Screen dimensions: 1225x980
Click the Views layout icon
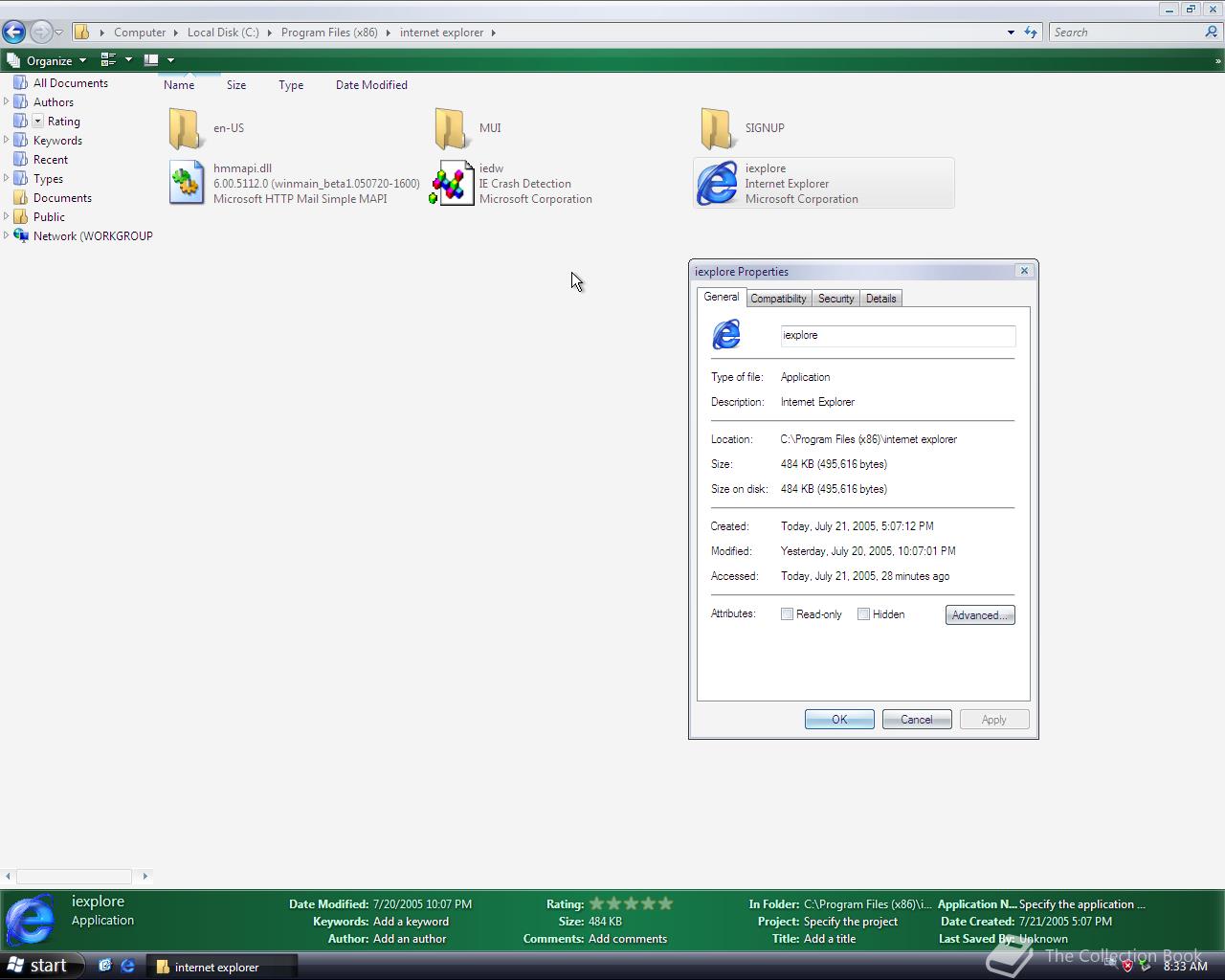[108, 60]
